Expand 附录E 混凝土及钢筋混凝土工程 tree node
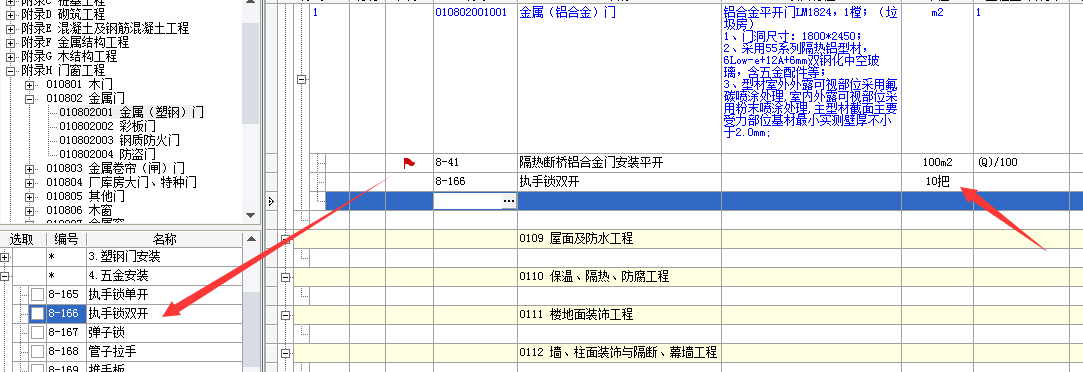This screenshot has height=372, width=1083. (10, 29)
